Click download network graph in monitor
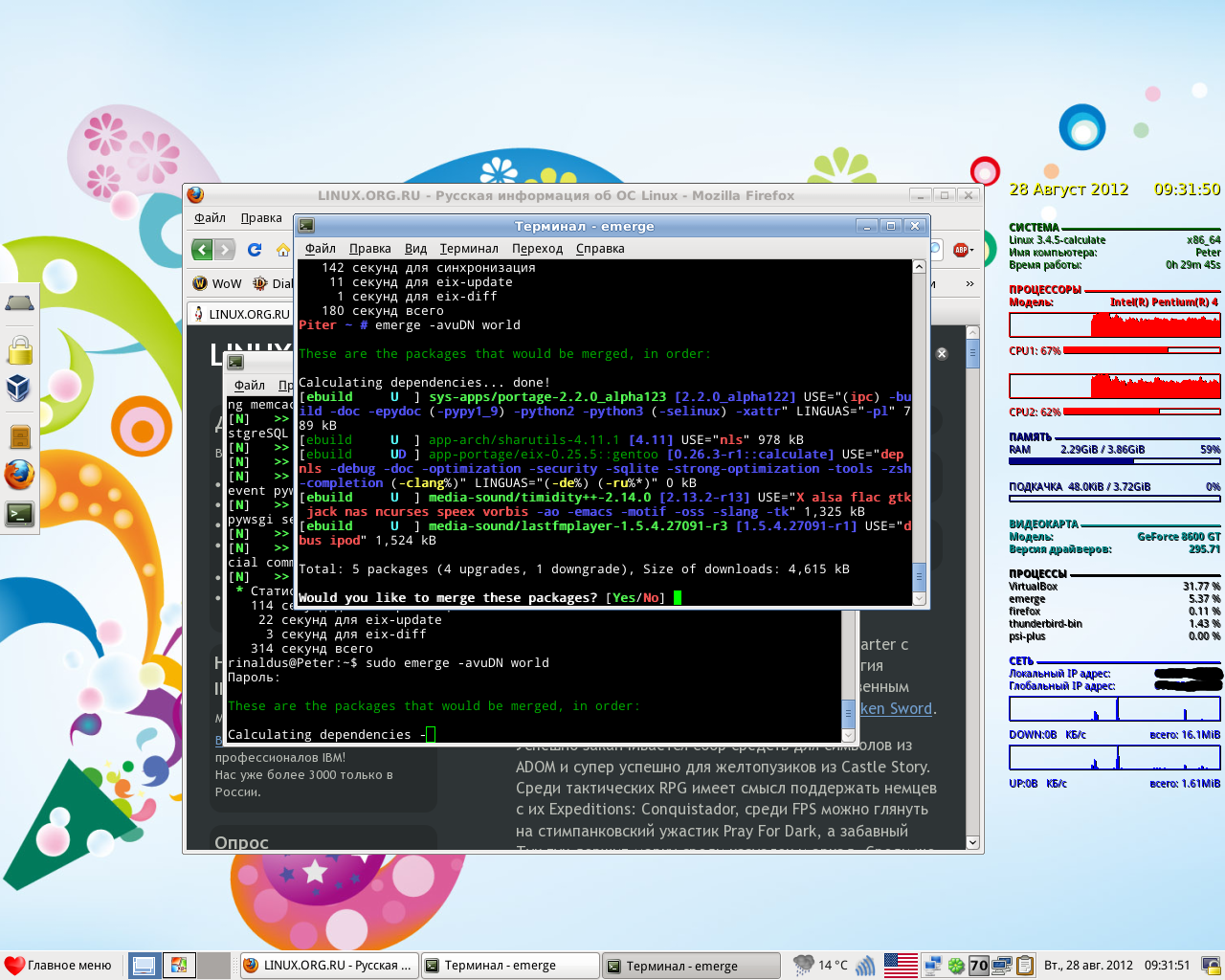Screen dimensions: 1225x980 tap(1115, 708)
